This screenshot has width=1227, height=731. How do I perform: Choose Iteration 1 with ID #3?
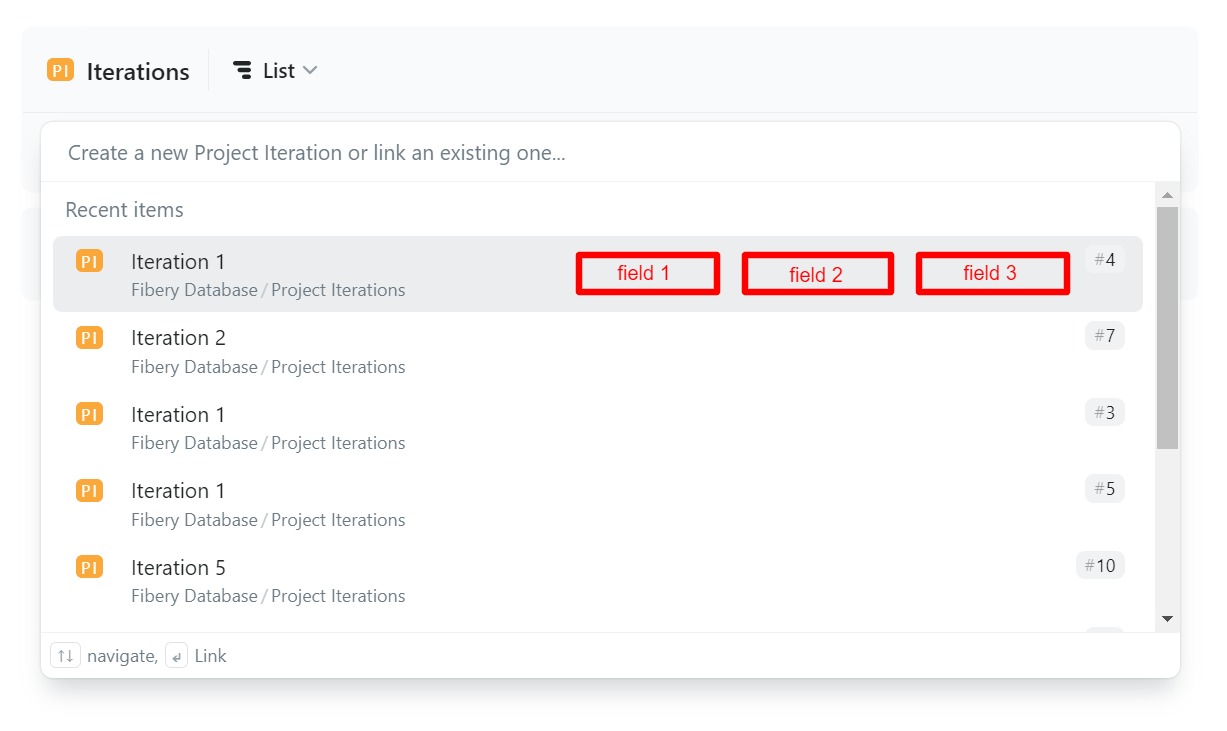[x=178, y=415]
